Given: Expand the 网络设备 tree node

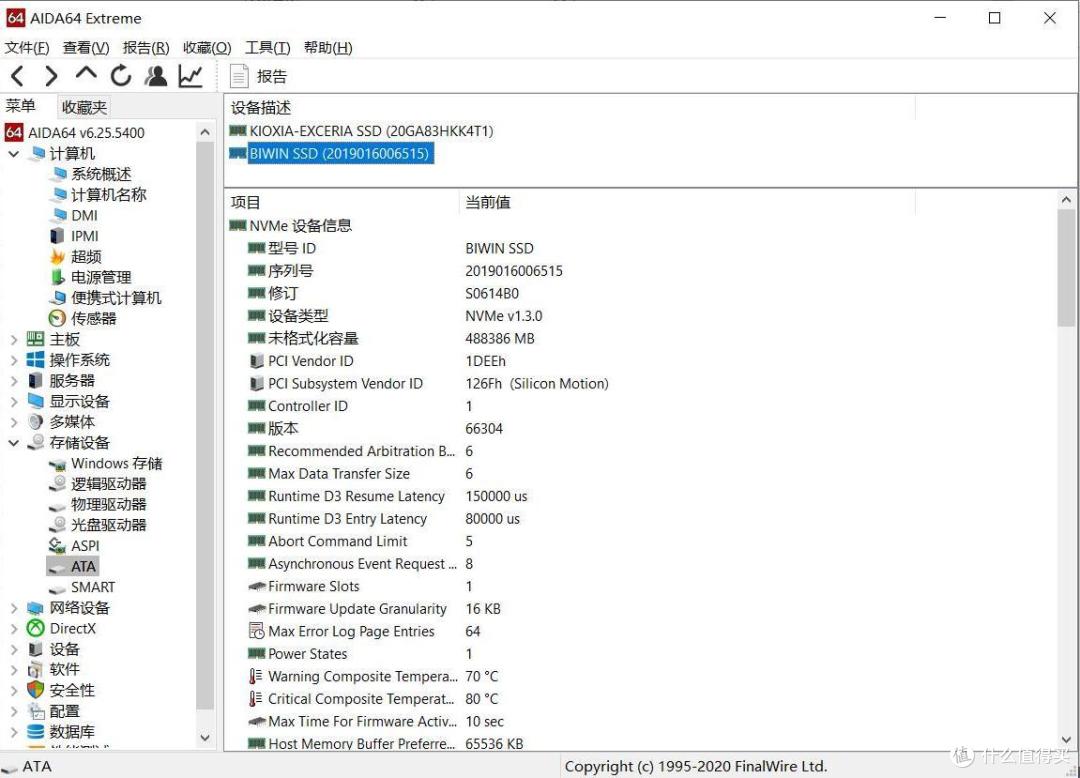Looking at the screenshot, I should 14,608.
